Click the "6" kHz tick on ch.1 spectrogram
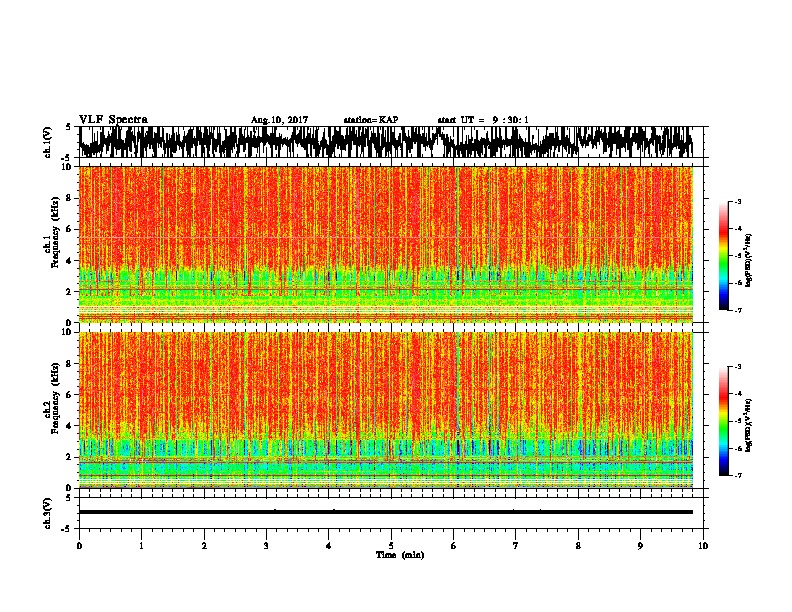This screenshot has height=612, width=792. (x=69, y=229)
